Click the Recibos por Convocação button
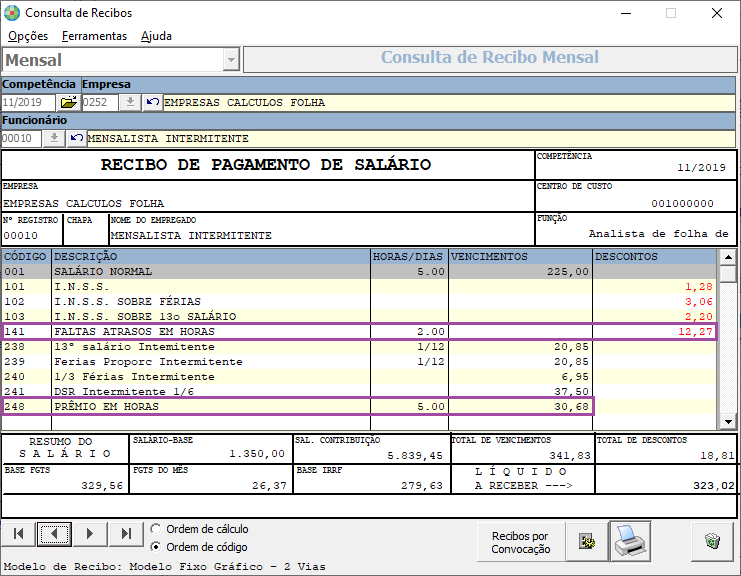 [521, 542]
